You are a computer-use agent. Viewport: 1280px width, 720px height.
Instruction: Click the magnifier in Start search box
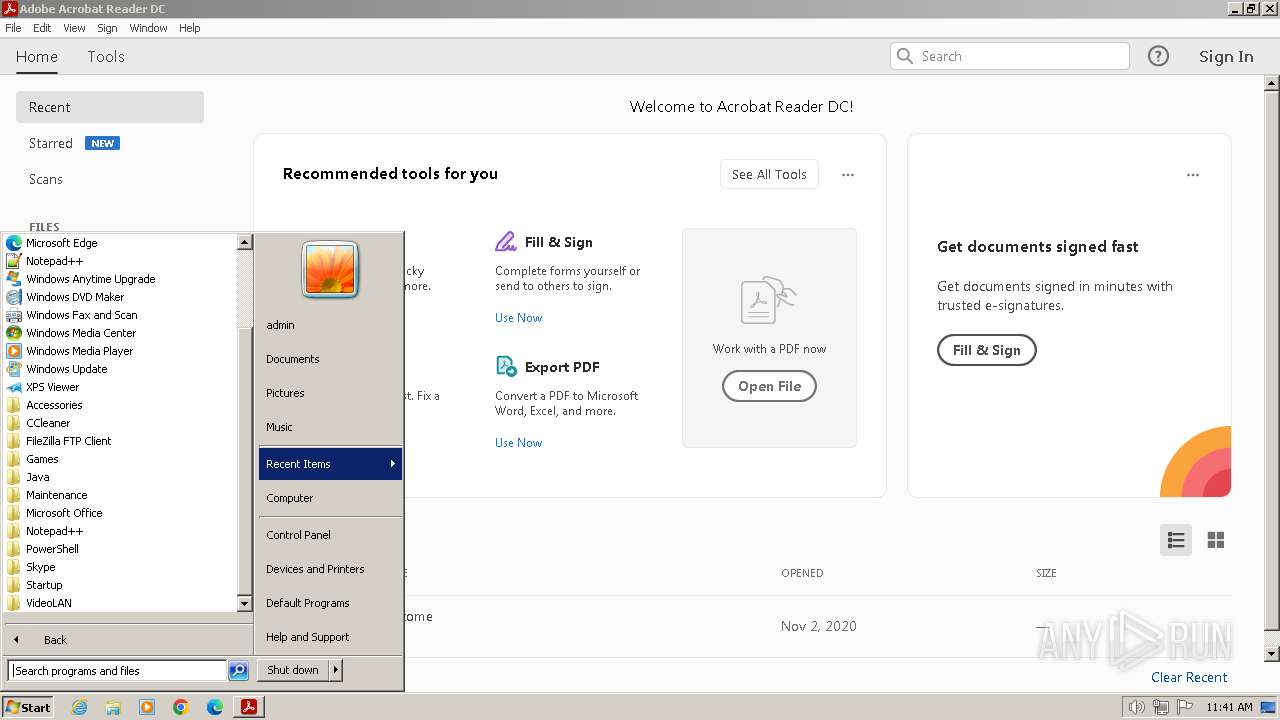[238, 671]
